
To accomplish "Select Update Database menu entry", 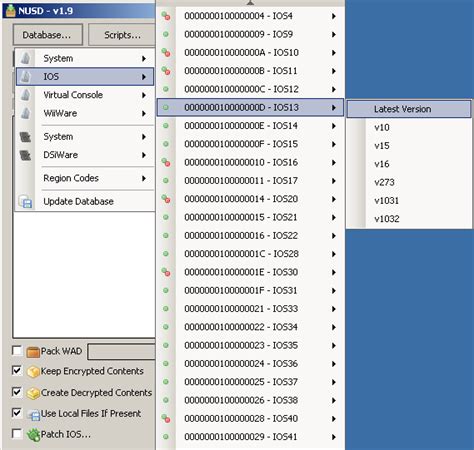I will (x=85, y=202).
